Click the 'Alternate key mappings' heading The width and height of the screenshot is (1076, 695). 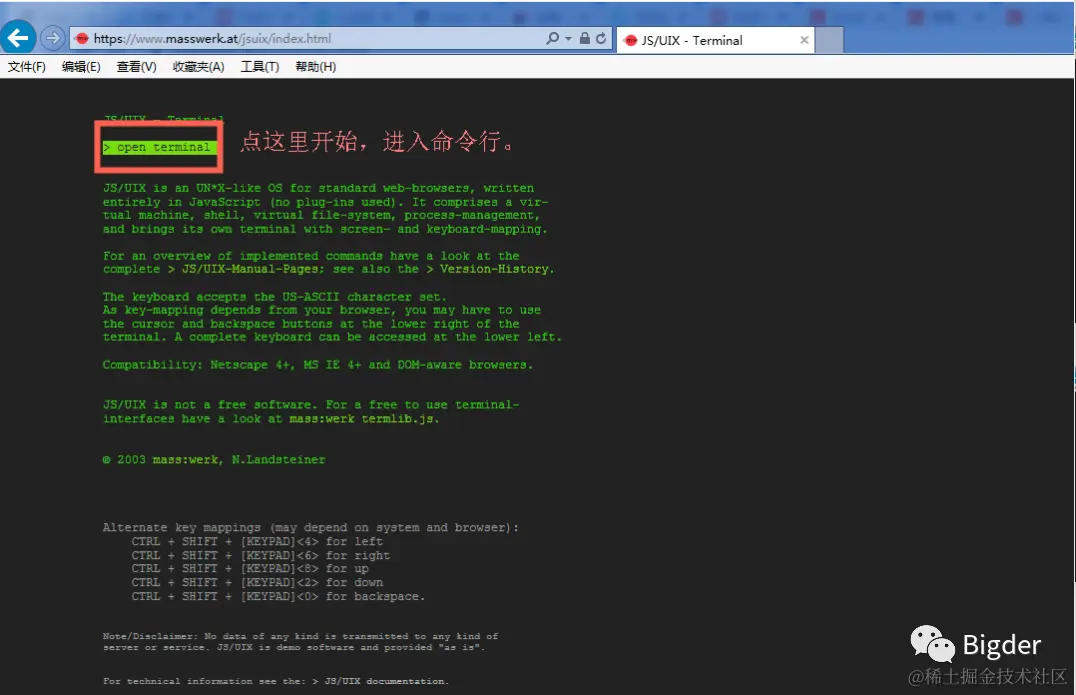tap(311, 528)
